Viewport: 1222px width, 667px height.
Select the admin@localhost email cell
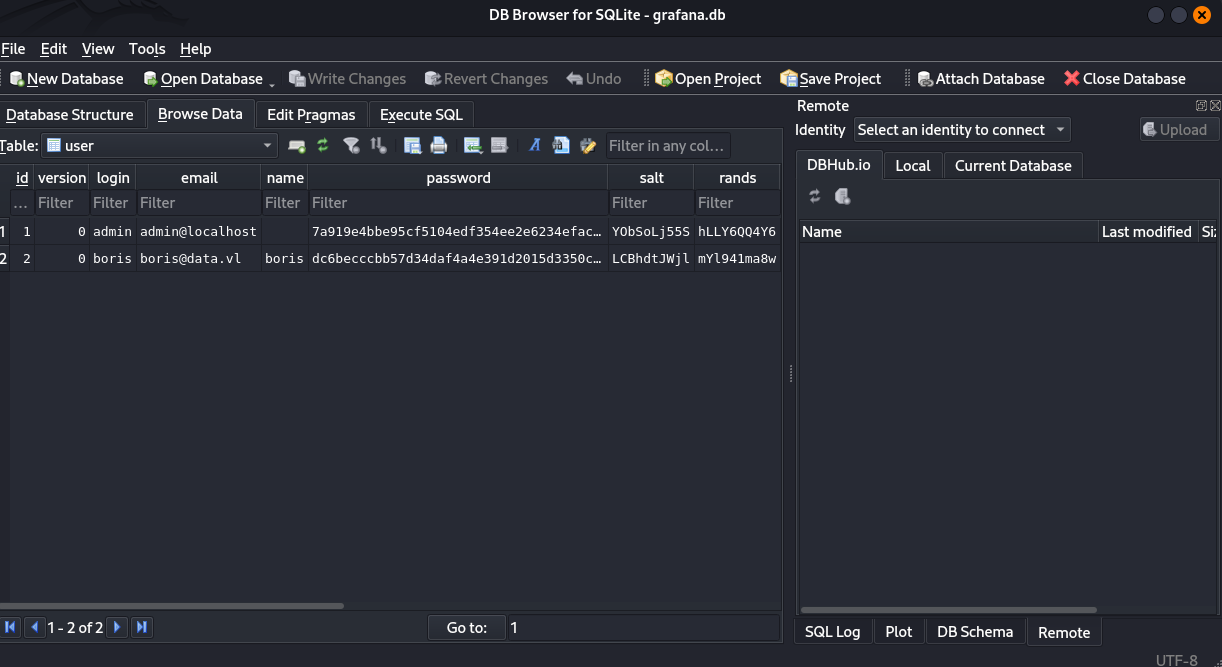tap(199, 231)
